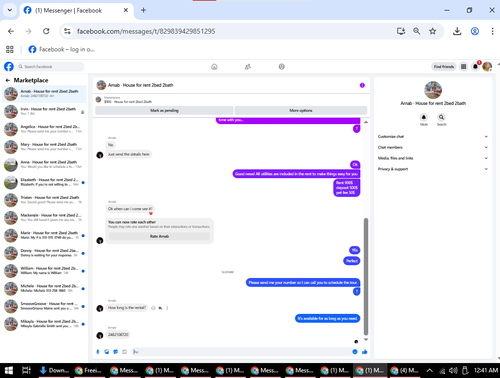This screenshot has width=500, height=378.
Task: Open the Groups icon in top navigation
Action: (282, 67)
